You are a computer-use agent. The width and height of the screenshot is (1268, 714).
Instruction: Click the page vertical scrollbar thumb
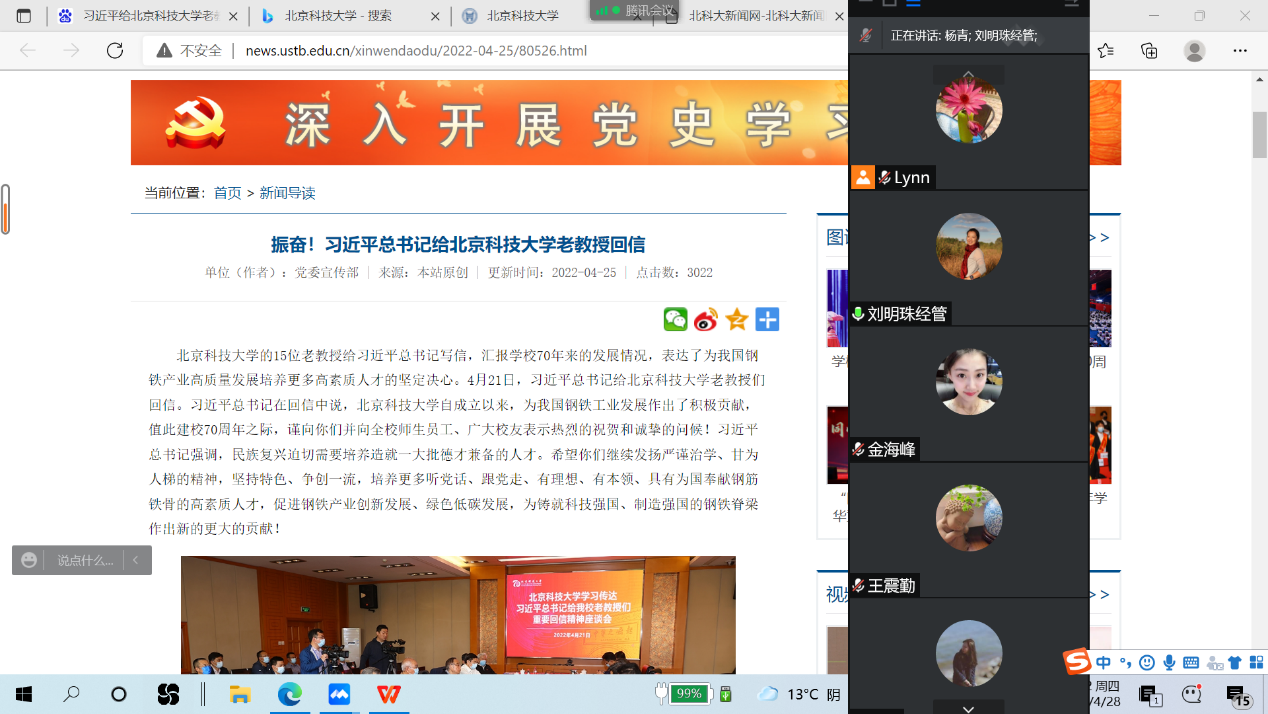point(1259,132)
